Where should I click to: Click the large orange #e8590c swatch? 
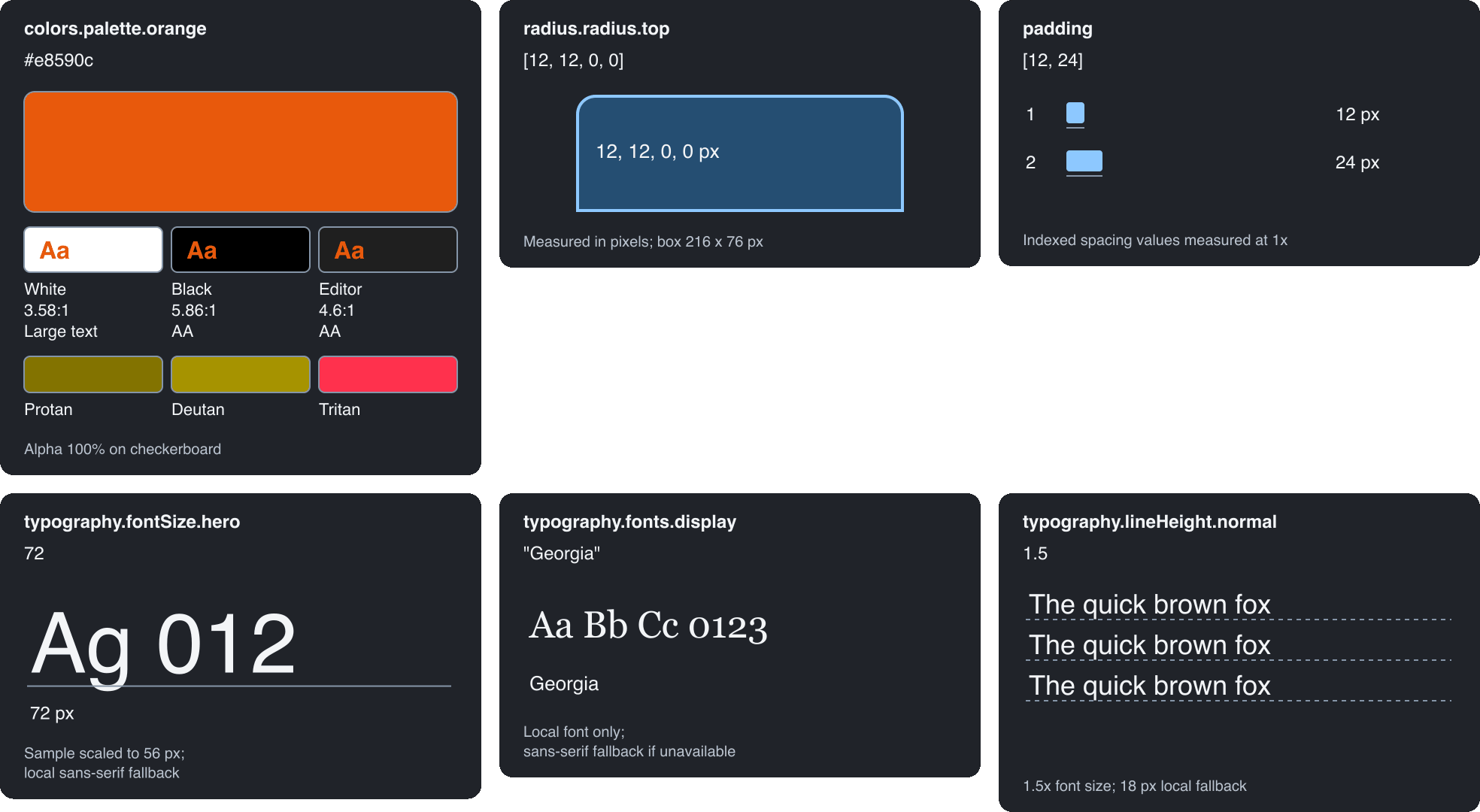(x=241, y=152)
